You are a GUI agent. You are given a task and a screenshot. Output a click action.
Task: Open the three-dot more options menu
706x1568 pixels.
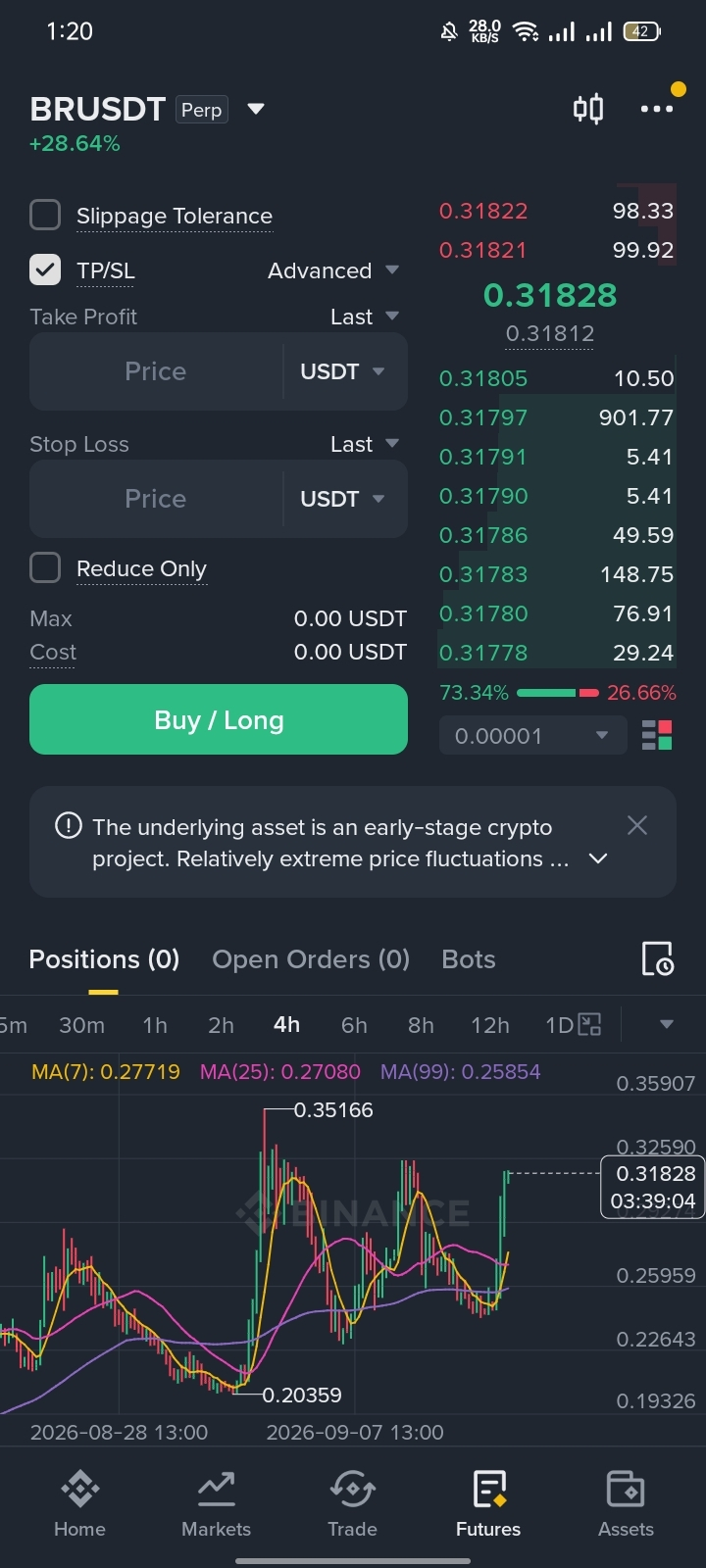(x=657, y=109)
